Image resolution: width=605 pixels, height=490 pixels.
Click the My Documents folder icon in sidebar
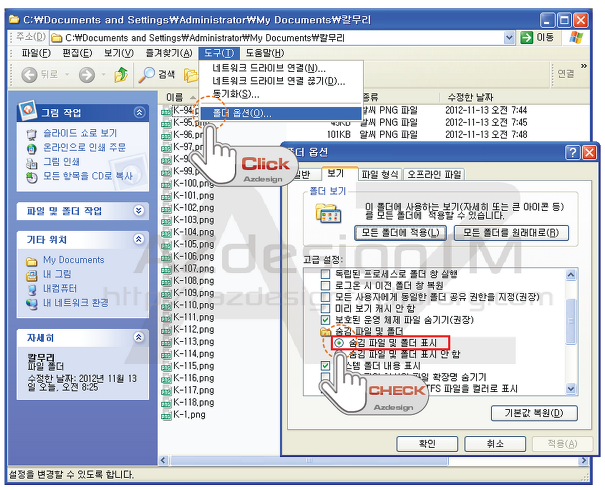point(31,261)
